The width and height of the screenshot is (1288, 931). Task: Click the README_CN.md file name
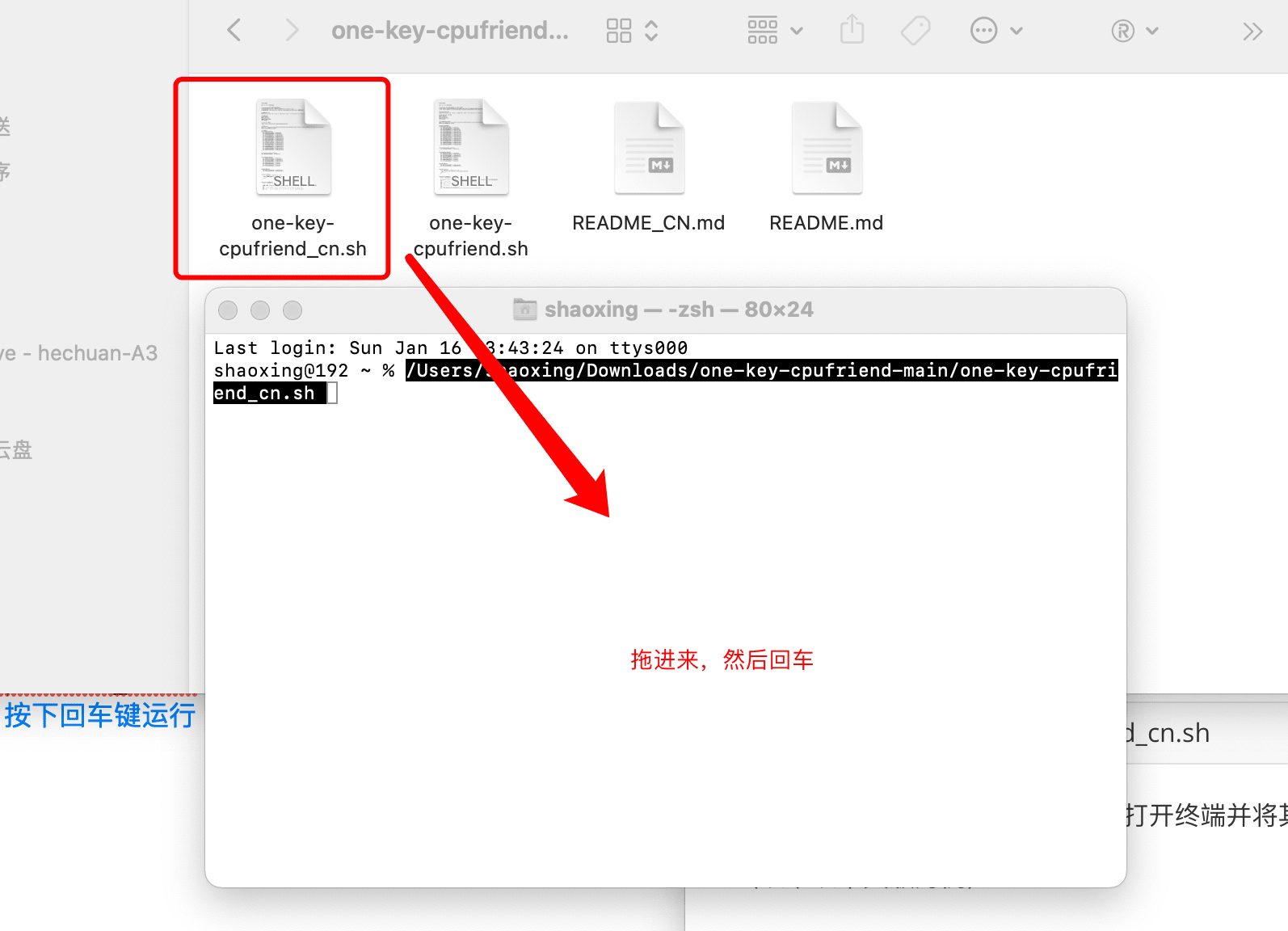649,223
